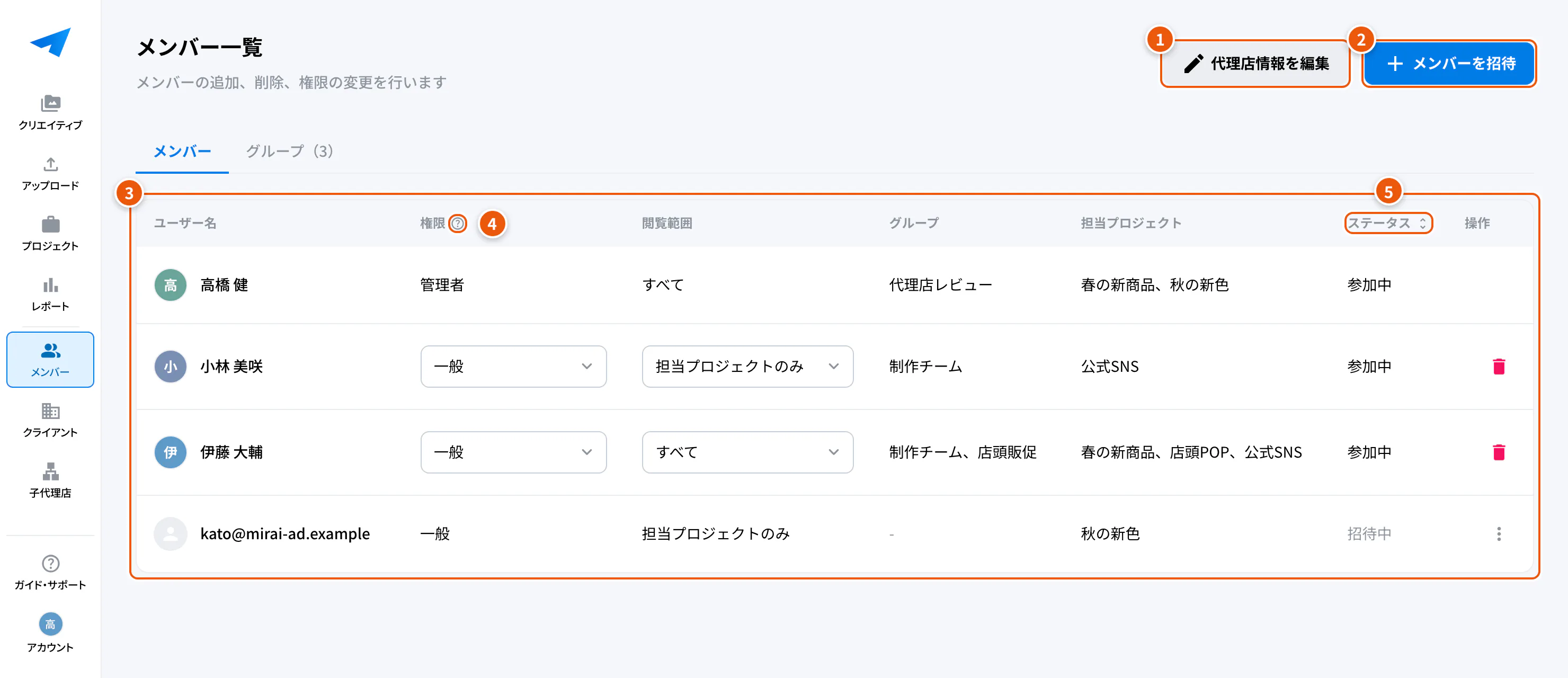Viewport: 1568px width, 678px height.
Task: Click 制作チーム group in 小林 美咲's row
Action: pos(925,367)
